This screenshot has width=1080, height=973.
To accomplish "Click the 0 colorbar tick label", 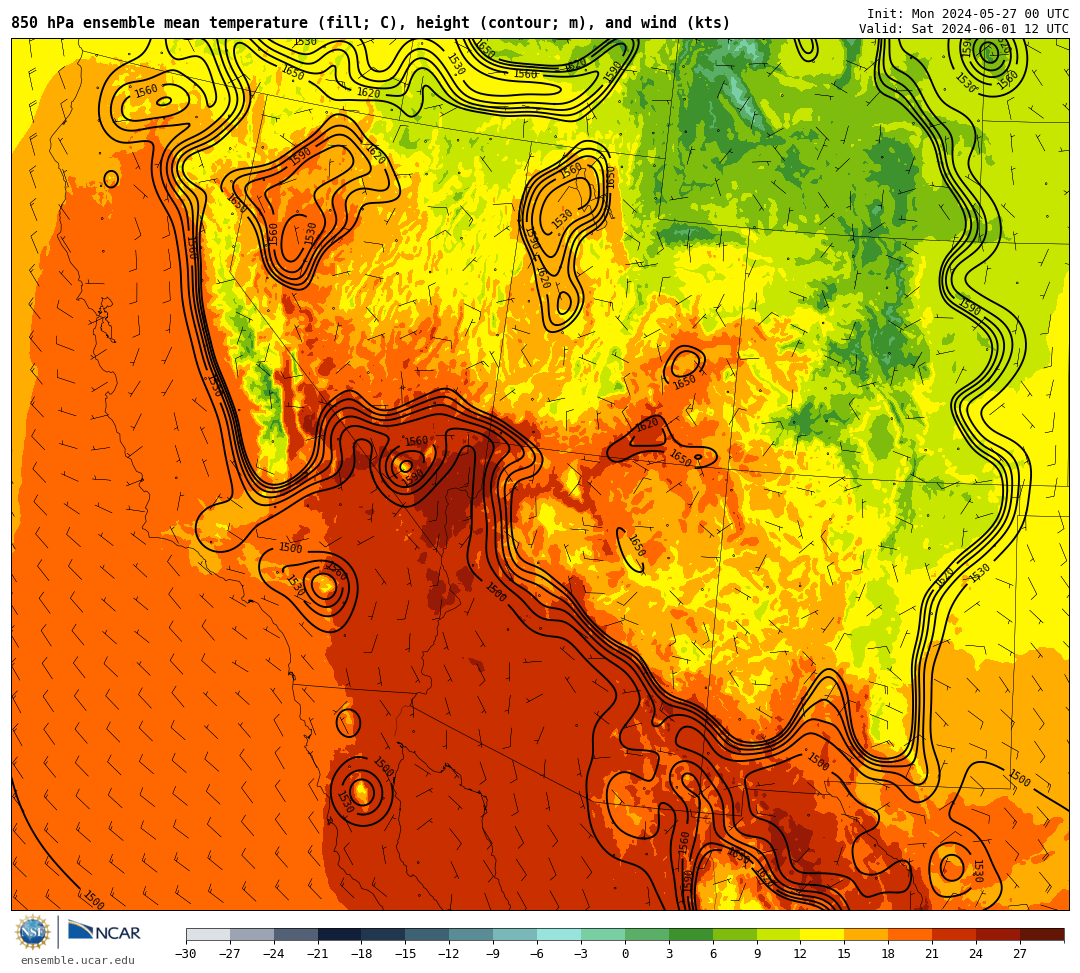I will point(625,954).
